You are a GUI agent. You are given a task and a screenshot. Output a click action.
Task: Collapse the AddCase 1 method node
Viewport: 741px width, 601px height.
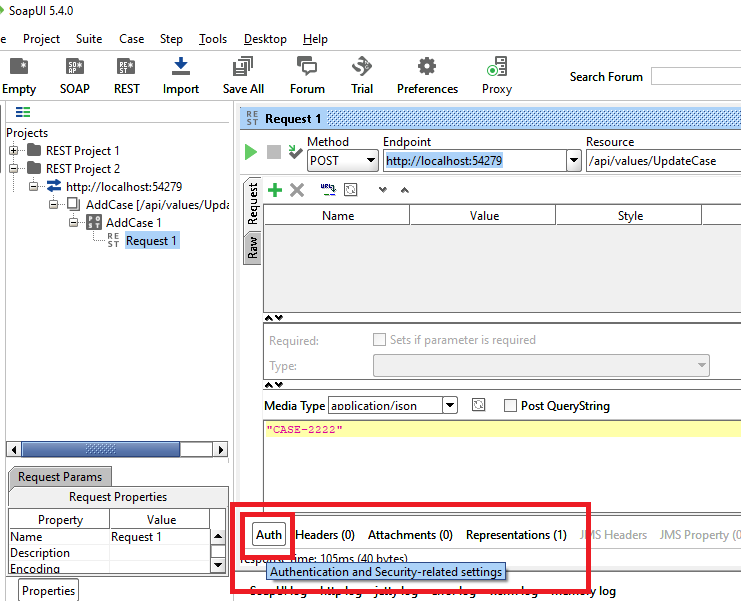(x=74, y=223)
